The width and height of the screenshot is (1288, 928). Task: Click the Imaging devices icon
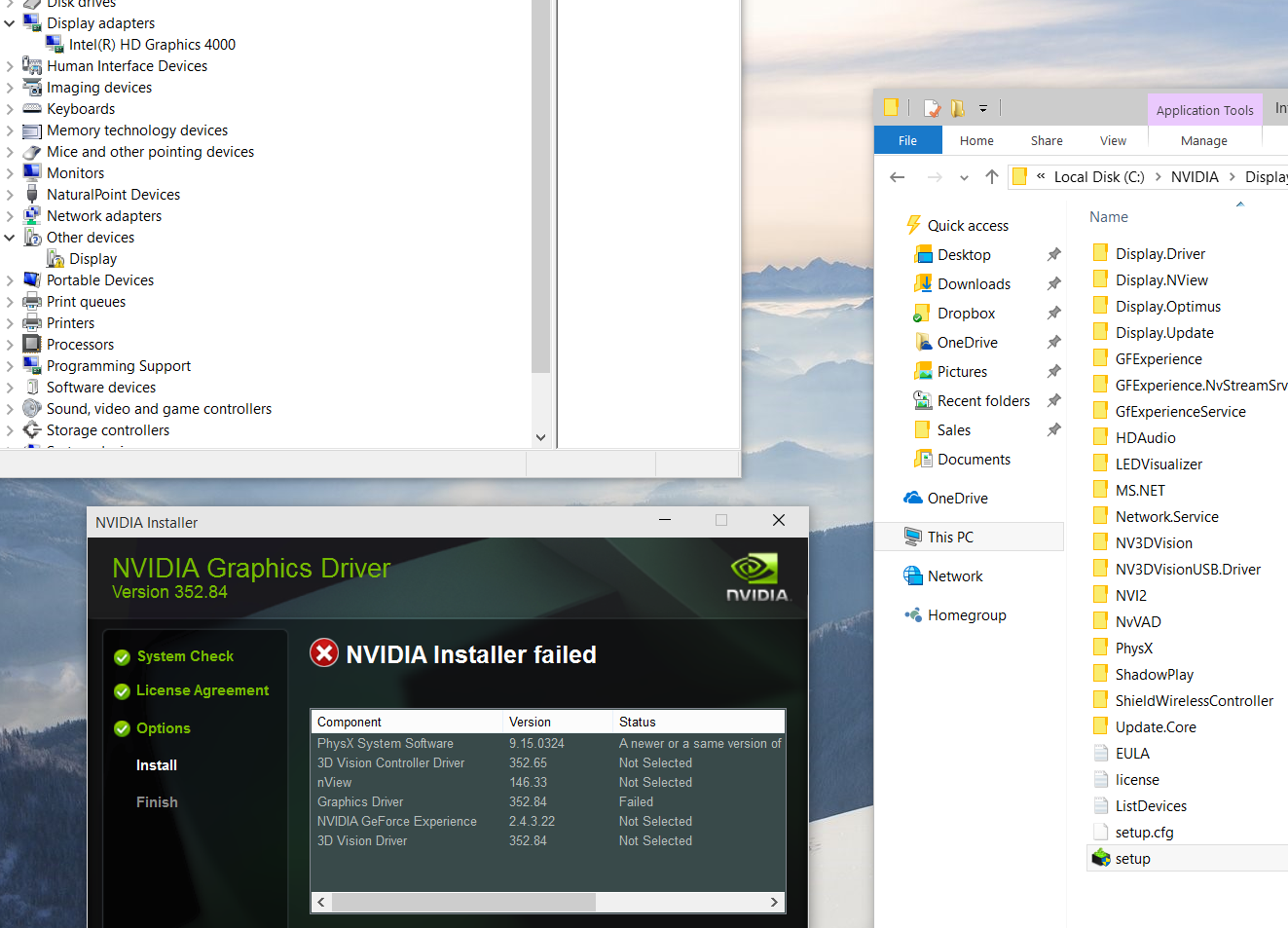click(x=32, y=87)
